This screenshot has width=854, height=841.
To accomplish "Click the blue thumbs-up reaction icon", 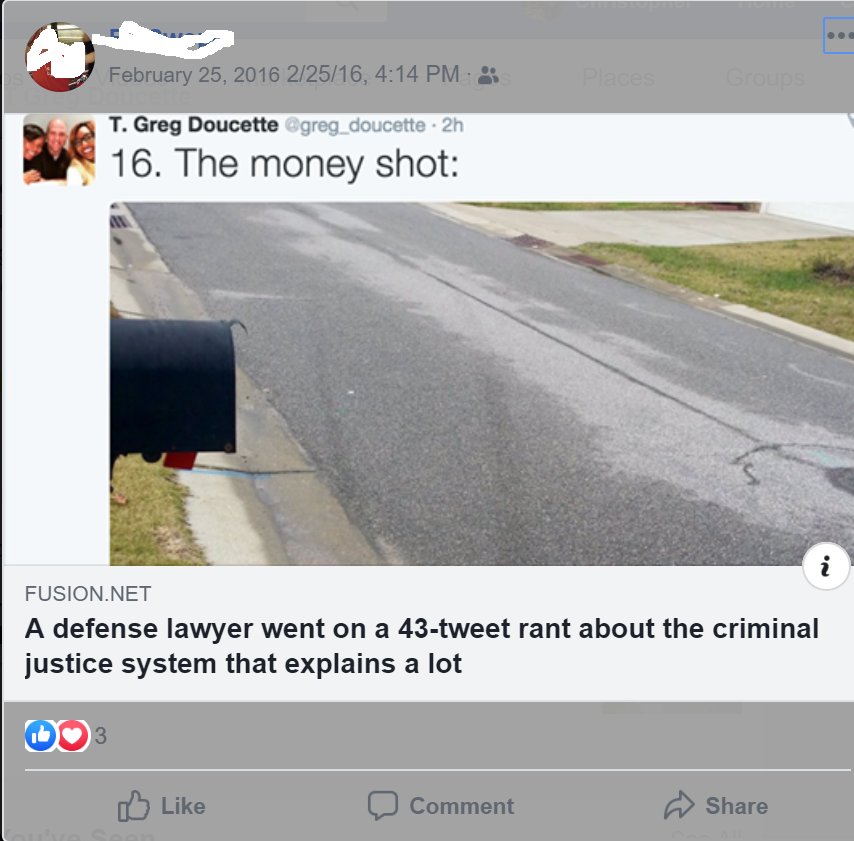I will tap(40, 736).
